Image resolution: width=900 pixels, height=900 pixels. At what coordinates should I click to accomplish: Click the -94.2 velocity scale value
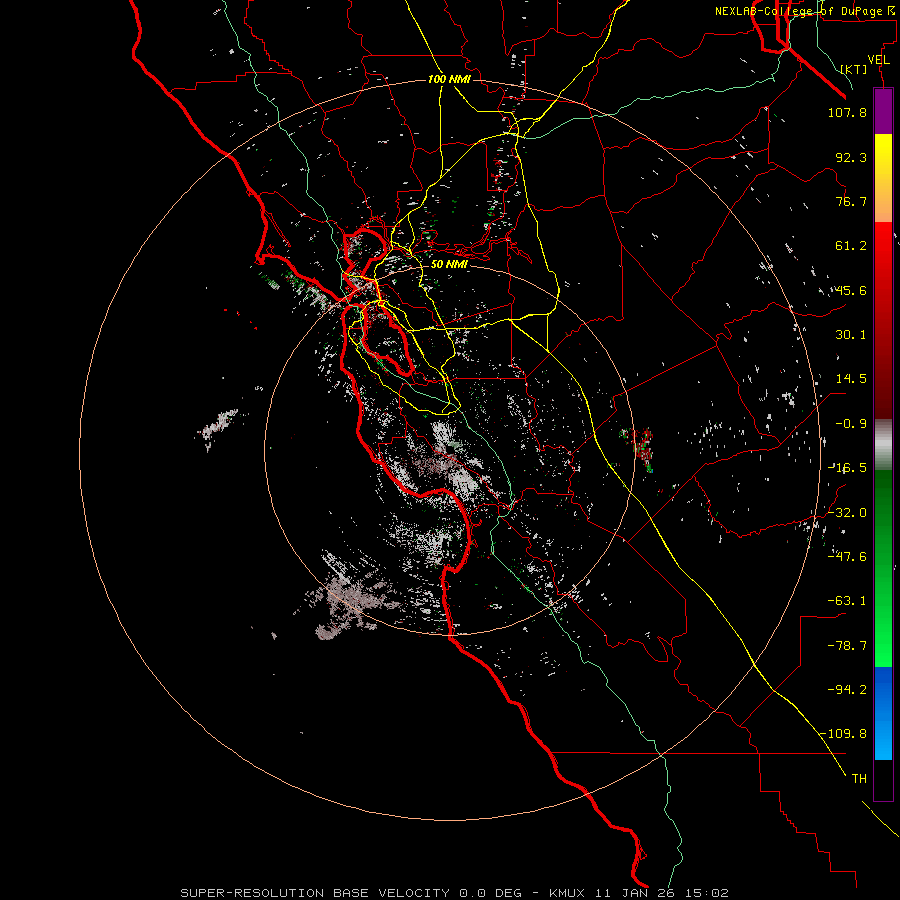click(847, 690)
